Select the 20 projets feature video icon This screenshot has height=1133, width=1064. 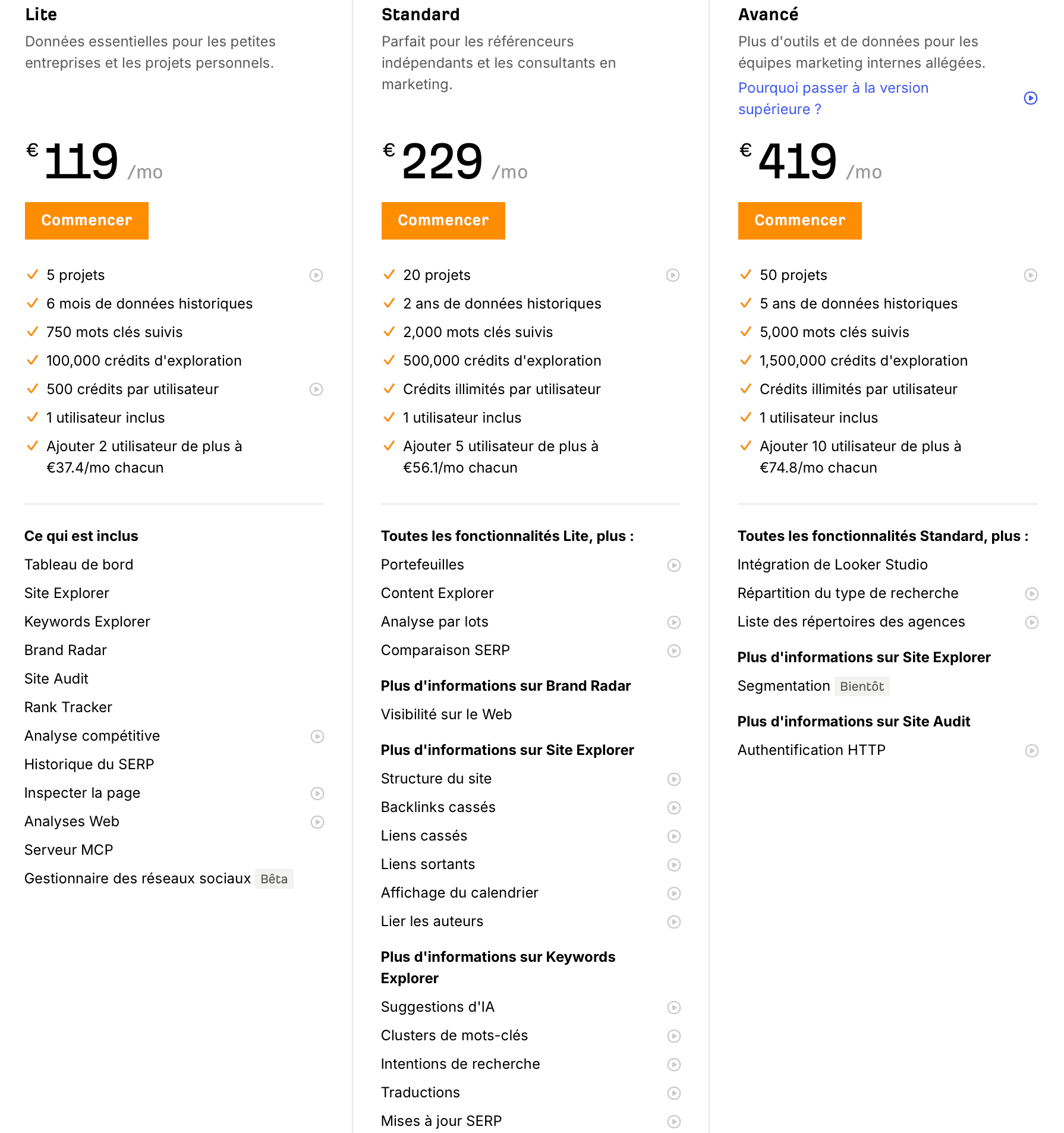pos(673,275)
